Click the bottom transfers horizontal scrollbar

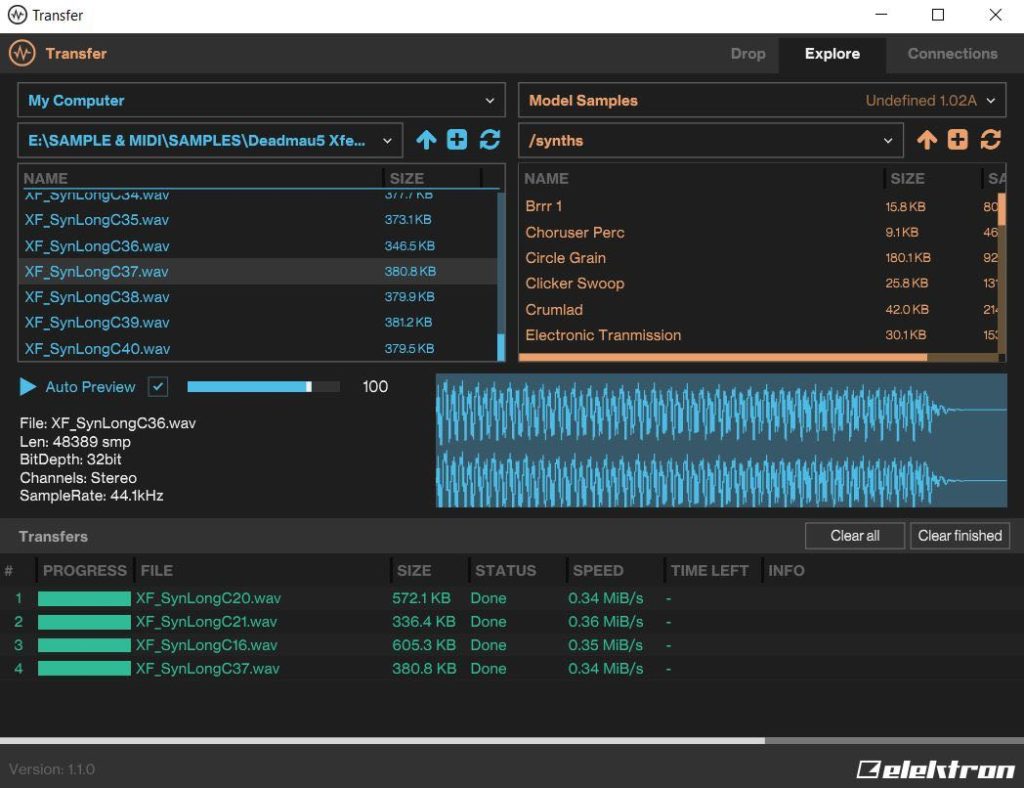point(382,740)
